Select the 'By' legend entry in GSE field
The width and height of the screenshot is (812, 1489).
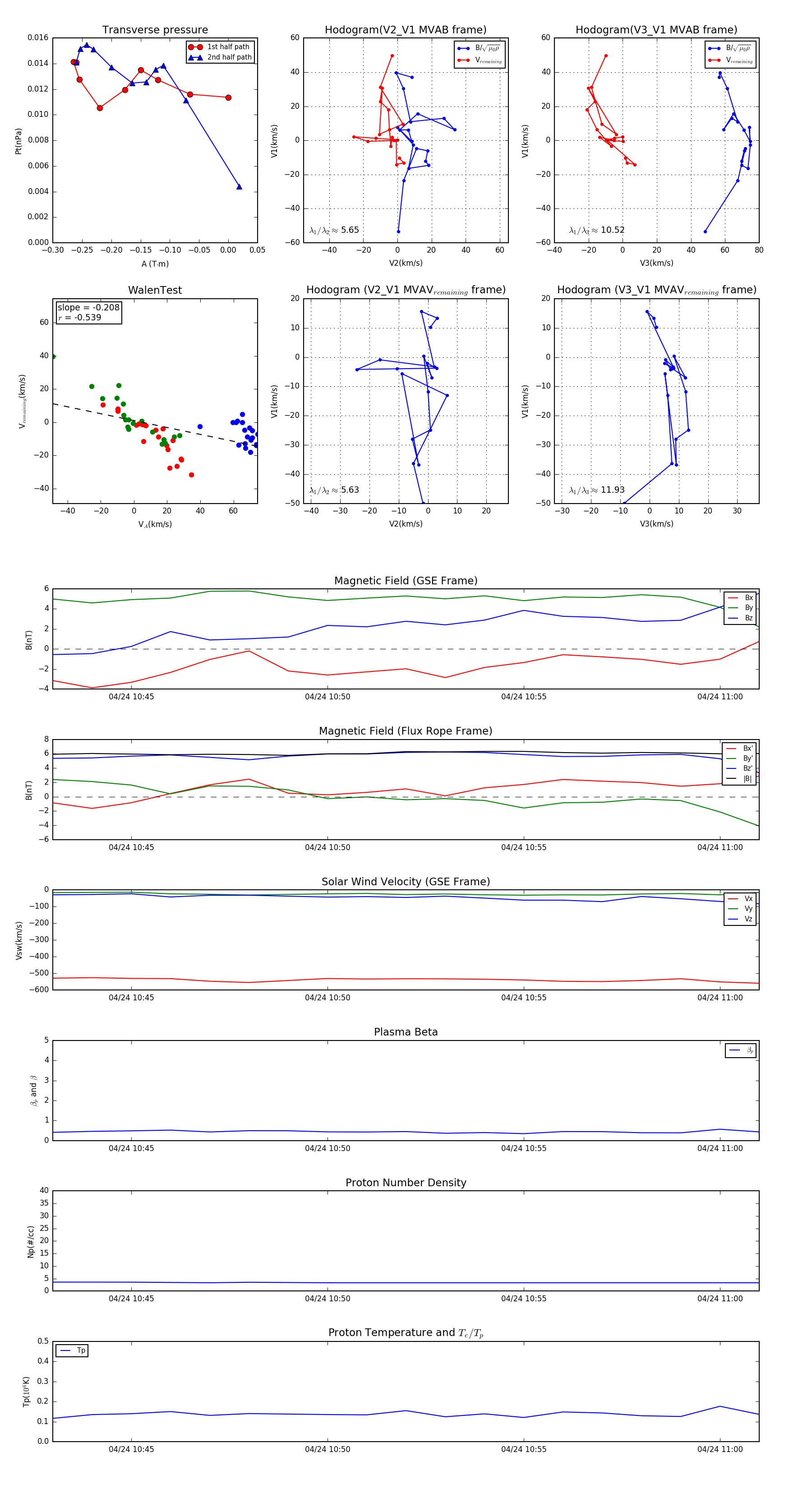click(740, 608)
